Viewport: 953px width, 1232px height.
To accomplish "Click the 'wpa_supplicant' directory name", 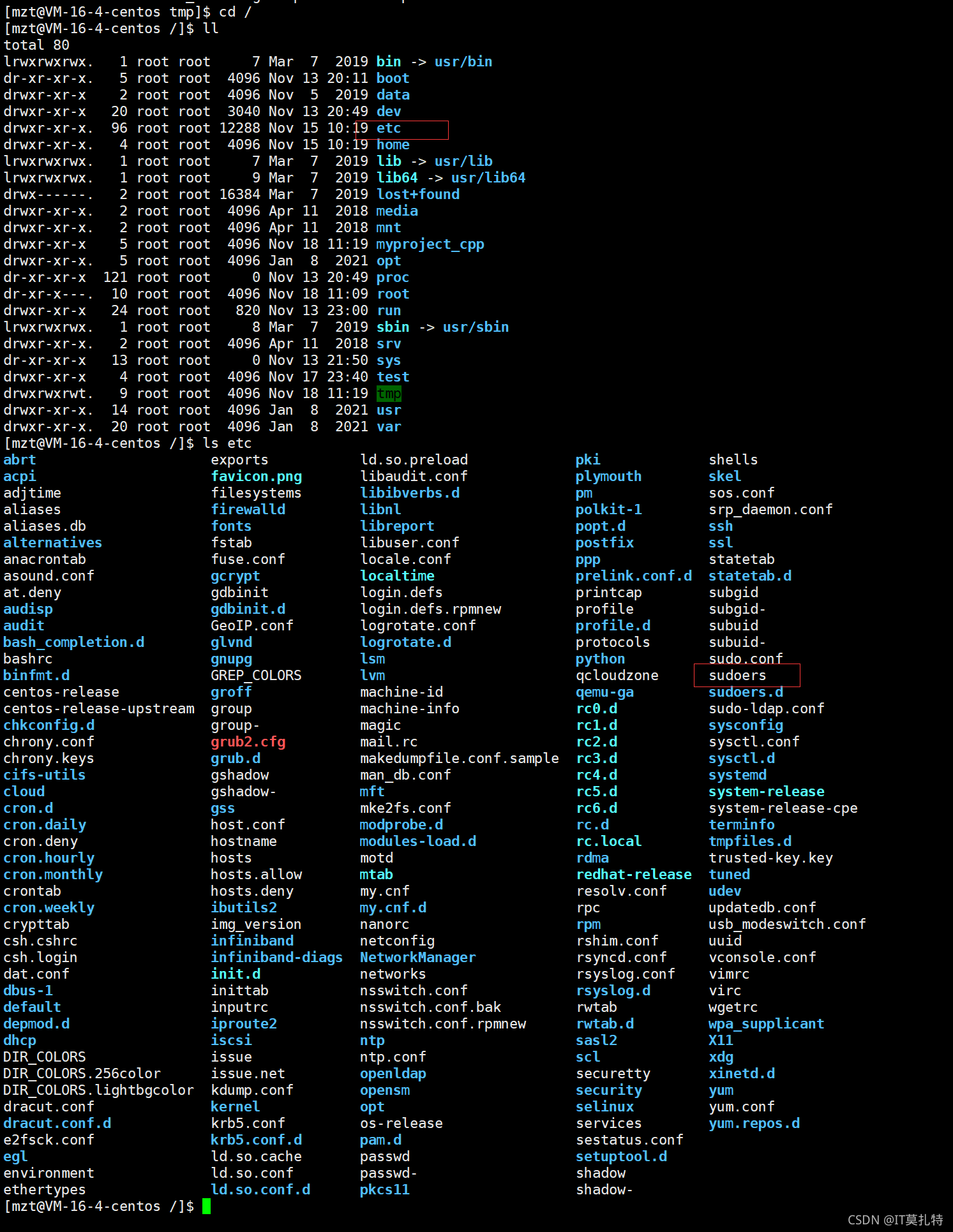I will [766, 1024].
